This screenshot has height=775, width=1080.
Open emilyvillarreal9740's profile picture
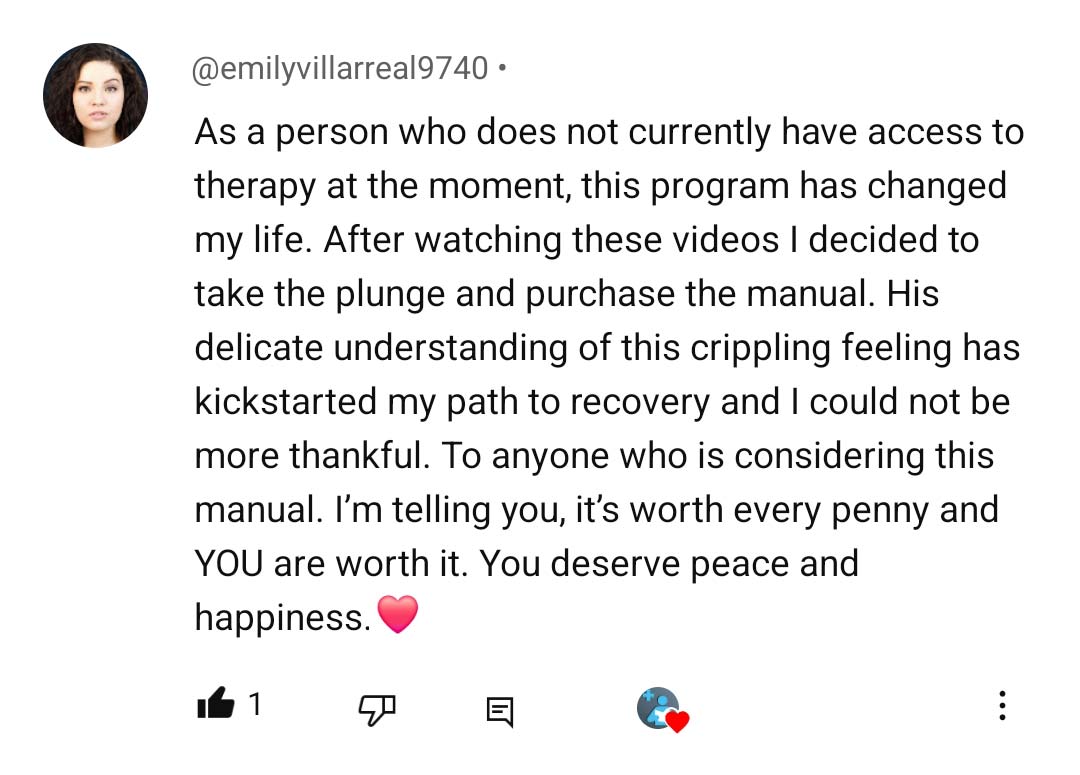[96, 96]
